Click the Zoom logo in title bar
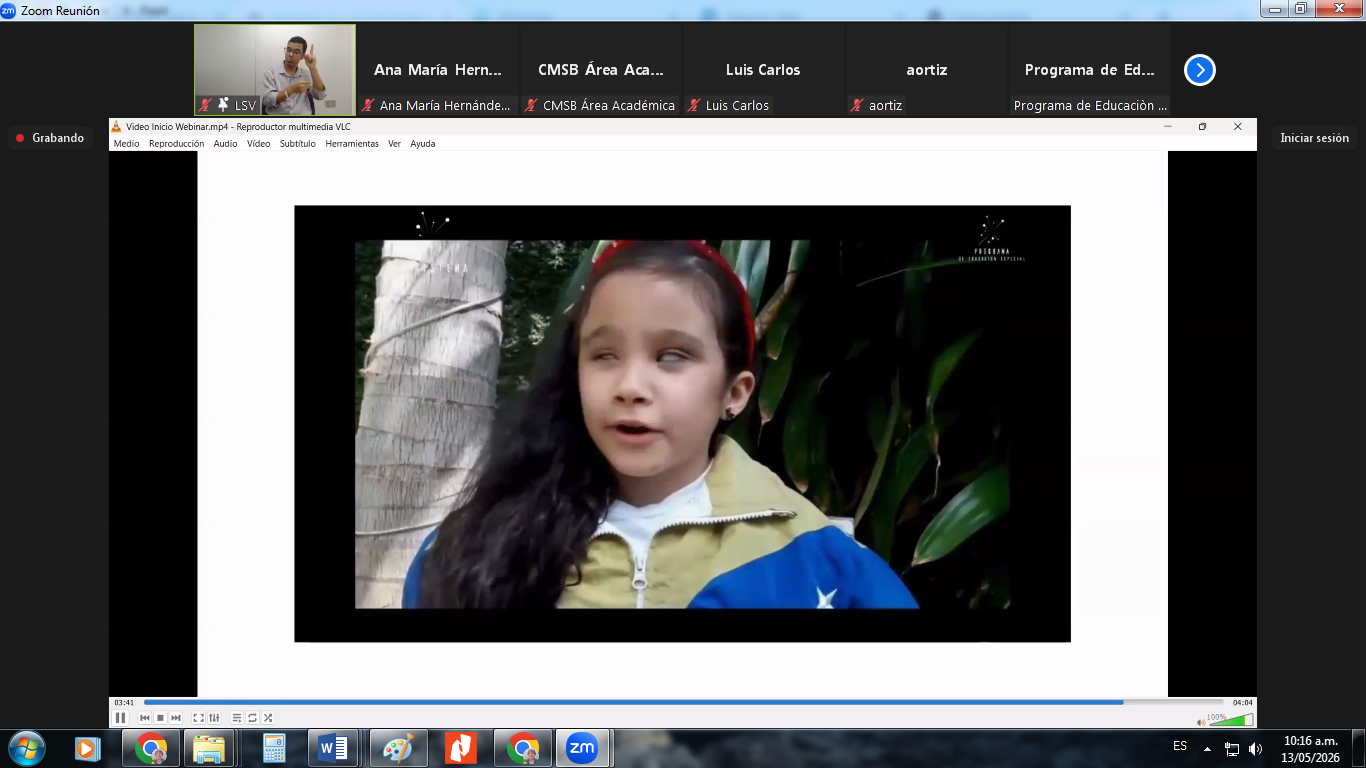 [9, 11]
